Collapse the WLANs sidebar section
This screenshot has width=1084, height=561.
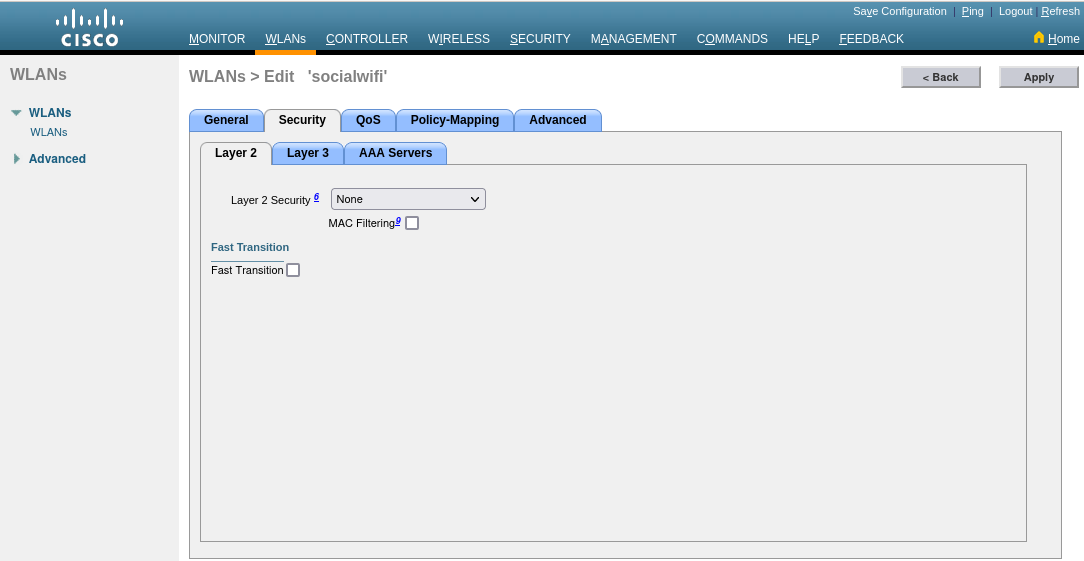click(x=16, y=113)
